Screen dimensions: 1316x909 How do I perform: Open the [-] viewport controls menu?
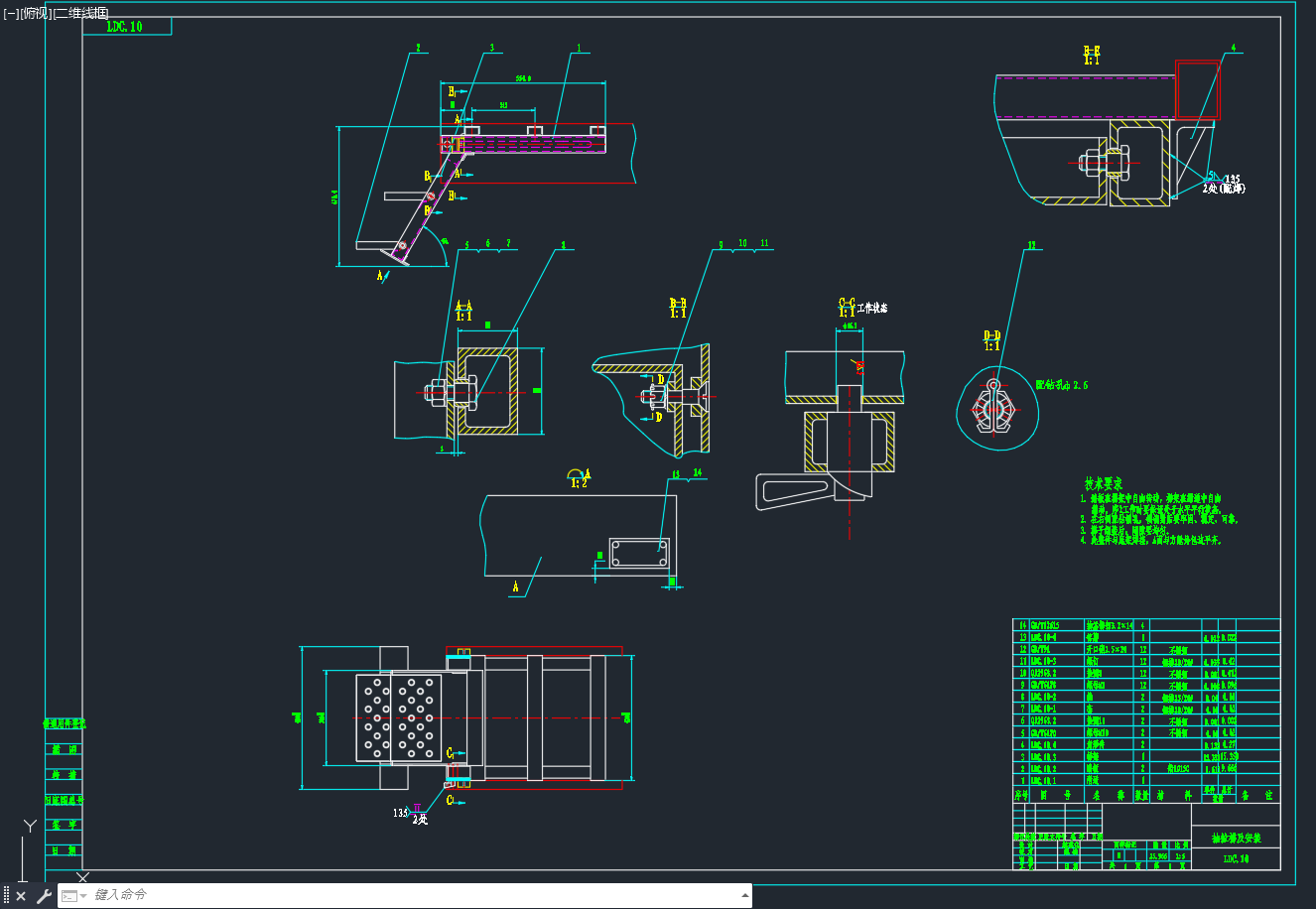coord(11,13)
